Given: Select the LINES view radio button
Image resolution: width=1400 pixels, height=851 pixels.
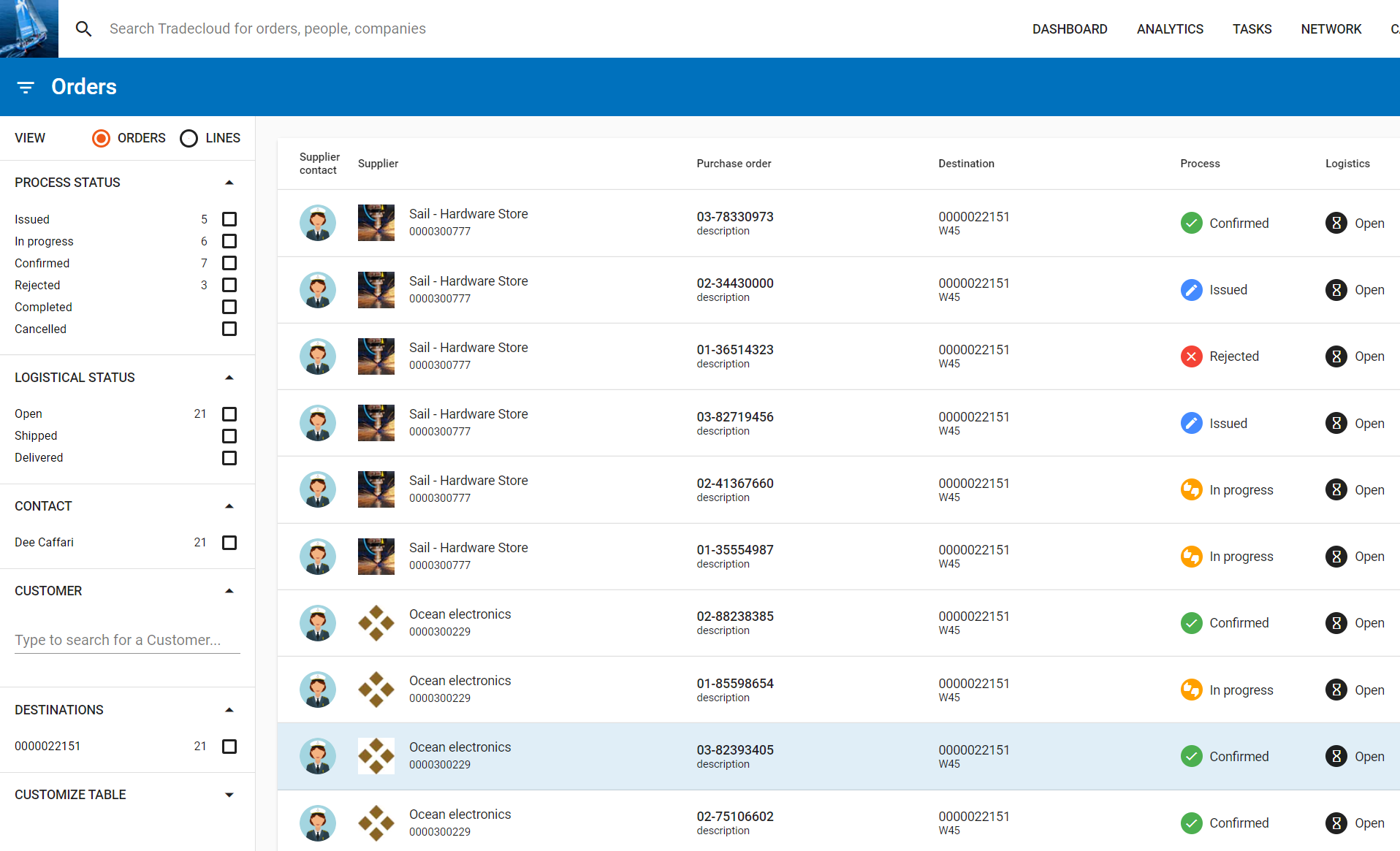Looking at the screenshot, I should coord(189,138).
